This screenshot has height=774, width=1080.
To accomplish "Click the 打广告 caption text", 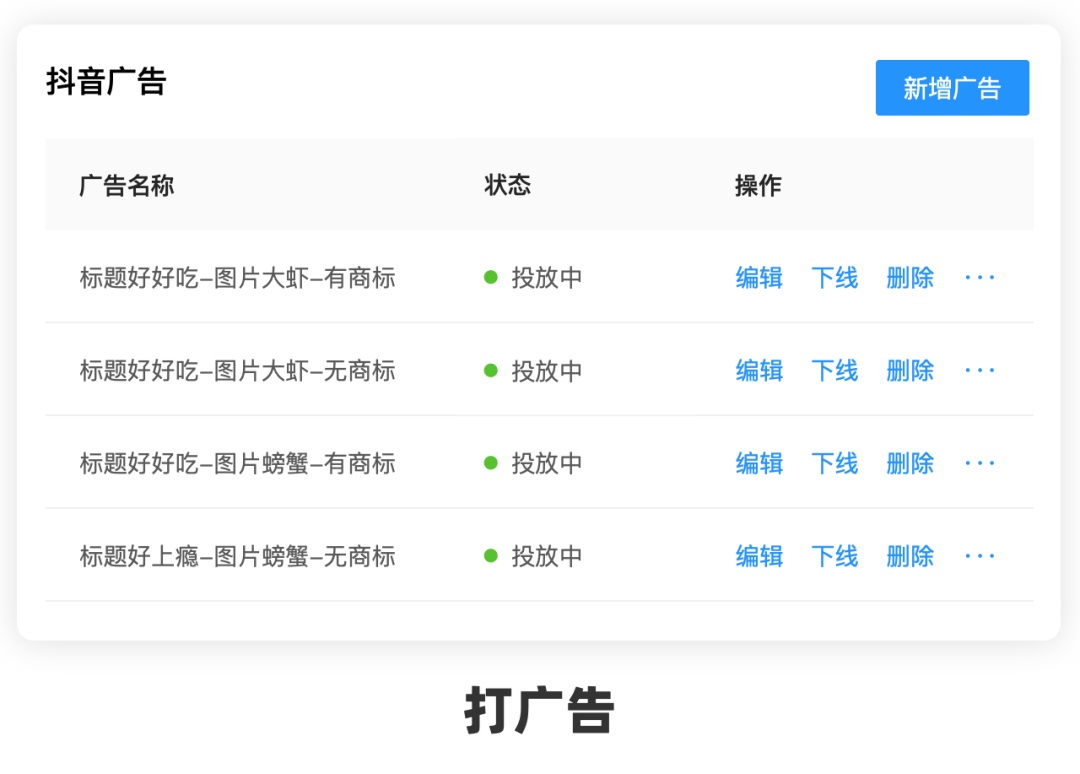I will [539, 710].
